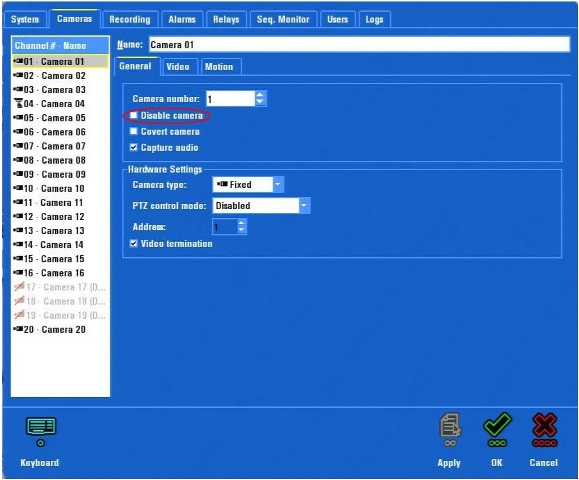Select row "05 - Camera 05" text

point(54,117)
